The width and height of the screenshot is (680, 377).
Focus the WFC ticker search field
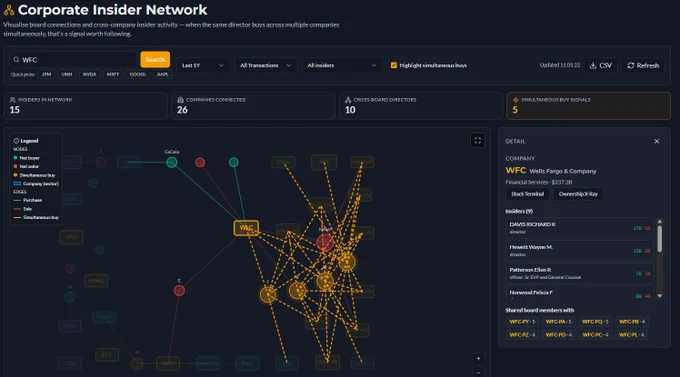coord(73,60)
